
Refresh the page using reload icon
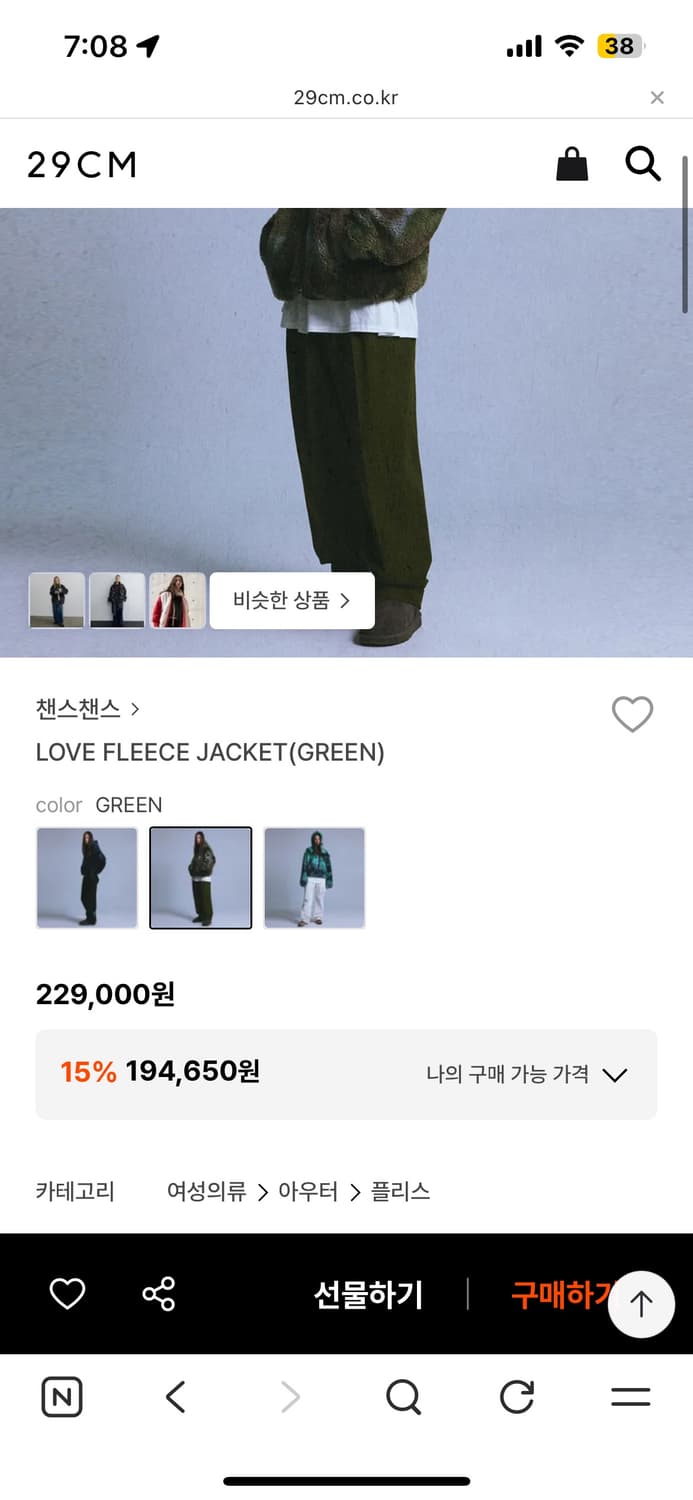[x=516, y=1397]
